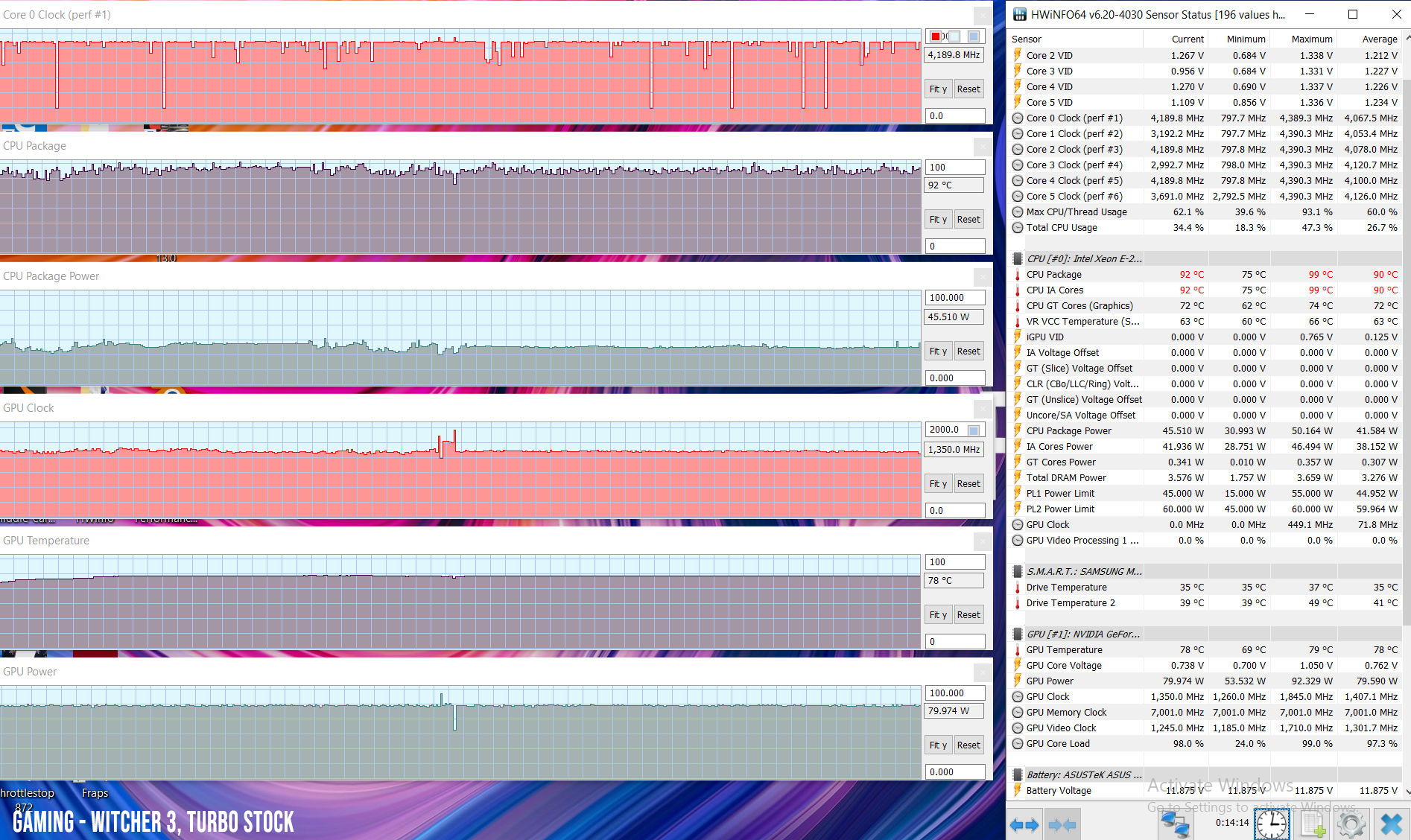The height and width of the screenshot is (840, 1411).
Task: Click the lightning icon beside Battery Voltage
Action: point(1018,791)
